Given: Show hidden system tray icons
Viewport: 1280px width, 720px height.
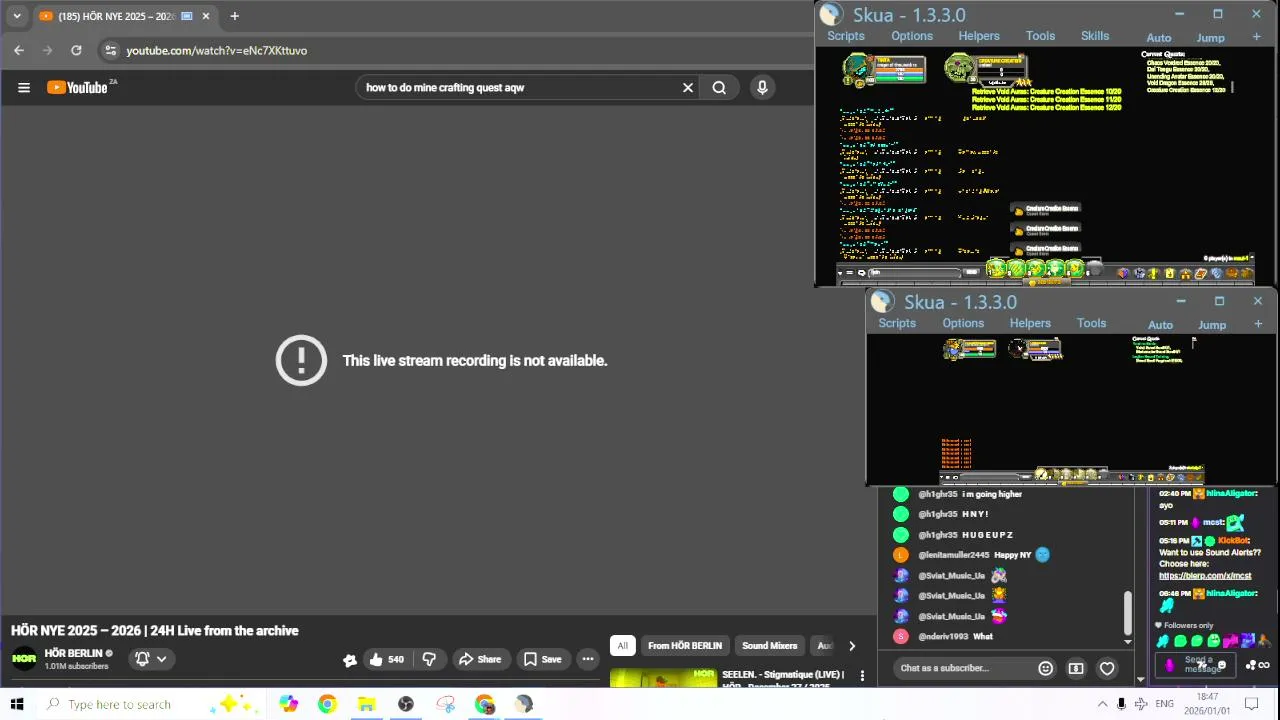Looking at the screenshot, I should coord(1103,704).
